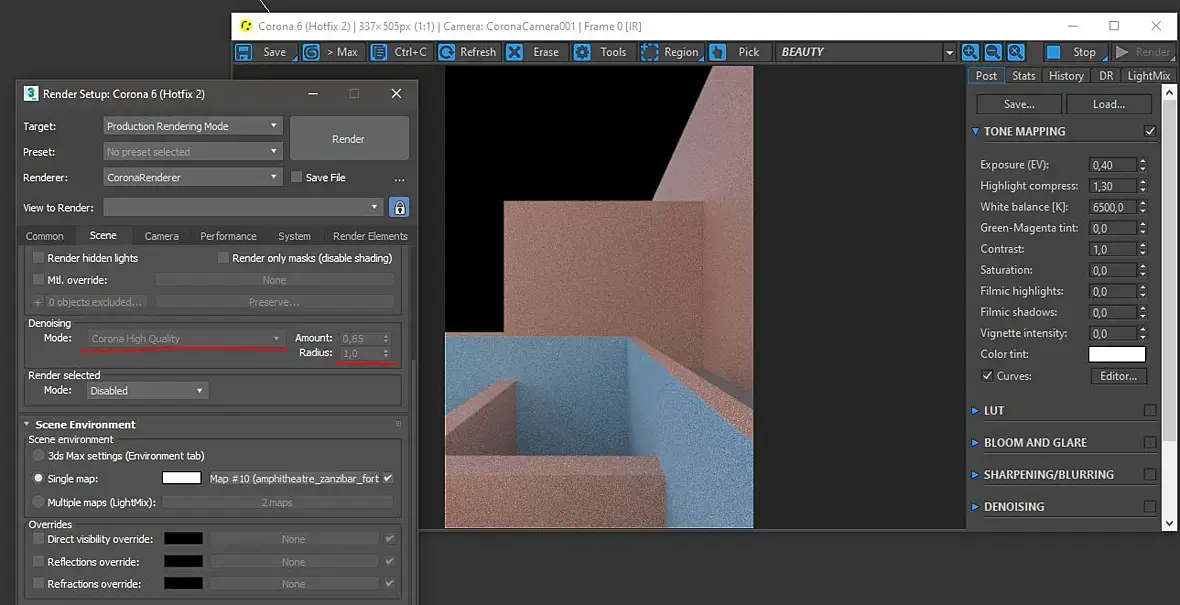The height and width of the screenshot is (605, 1180).
Task: Click the zoom in magnifier icon
Action: pyautogui.click(x=970, y=52)
